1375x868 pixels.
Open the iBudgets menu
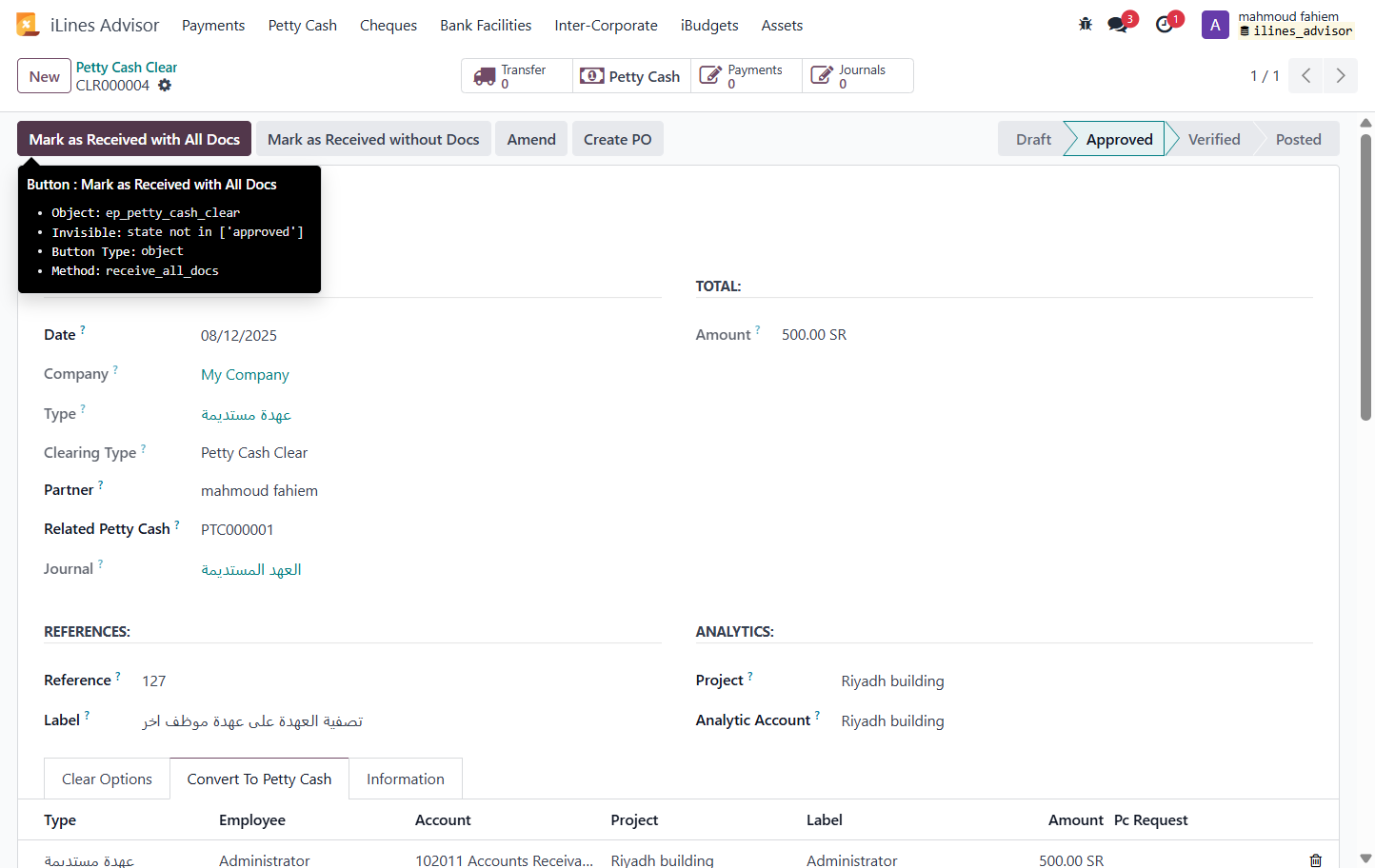[x=709, y=26]
